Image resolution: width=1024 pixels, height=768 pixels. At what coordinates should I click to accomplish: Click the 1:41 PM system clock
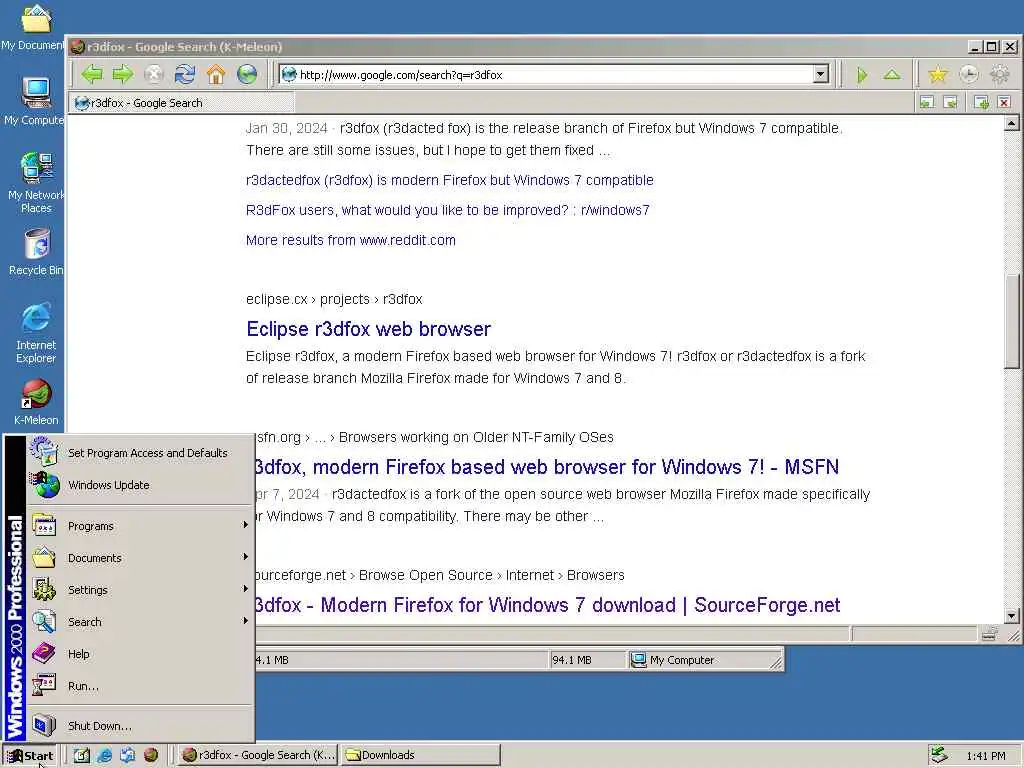click(985, 756)
